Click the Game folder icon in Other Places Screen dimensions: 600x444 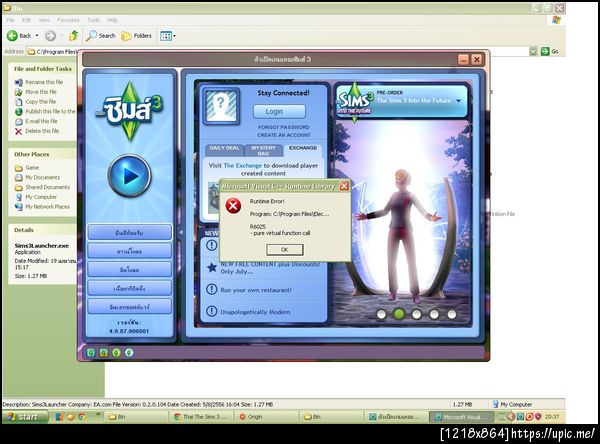[19, 168]
